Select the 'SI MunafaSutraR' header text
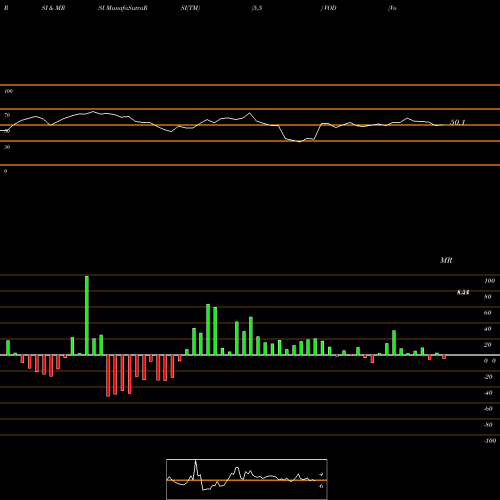 (x=123, y=8)
